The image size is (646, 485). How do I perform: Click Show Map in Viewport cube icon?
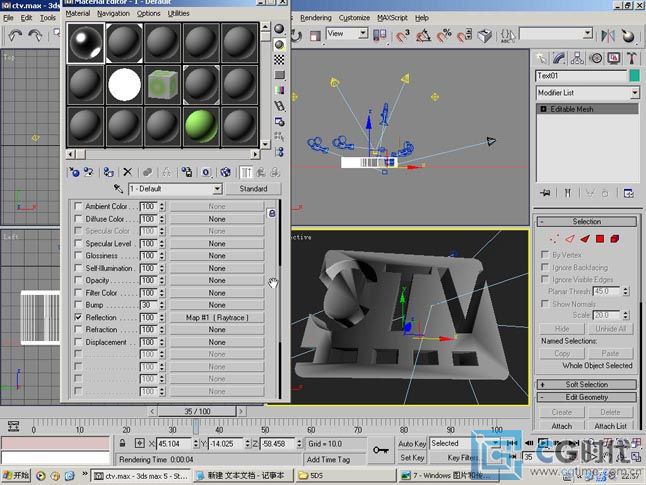(225, 172)
